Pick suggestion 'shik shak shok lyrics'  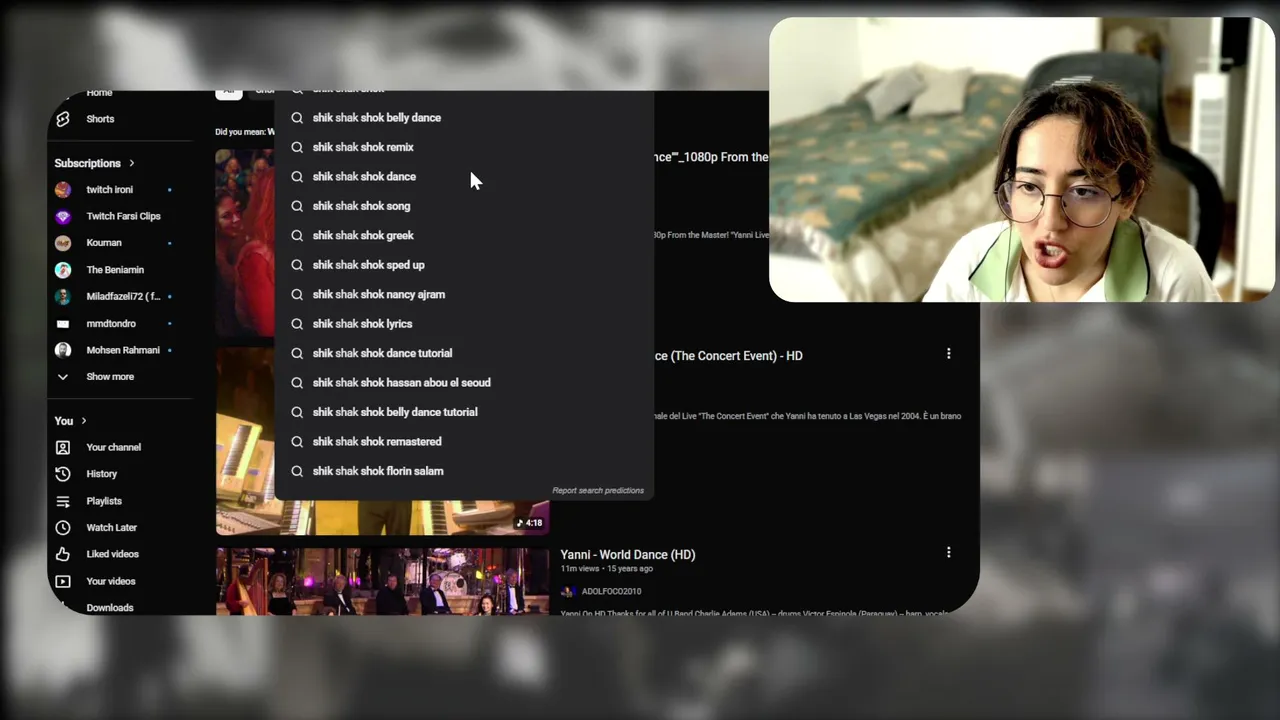(465, 324)
